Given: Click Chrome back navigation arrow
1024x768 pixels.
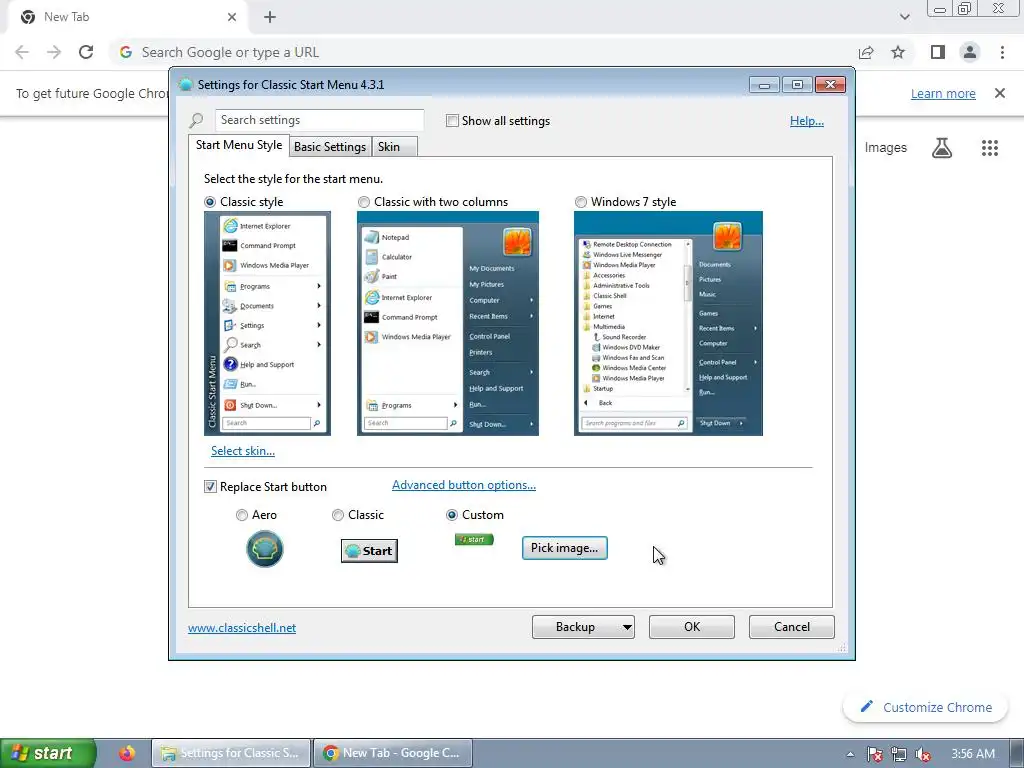Looking at the screenshot, I should point(22,52).
